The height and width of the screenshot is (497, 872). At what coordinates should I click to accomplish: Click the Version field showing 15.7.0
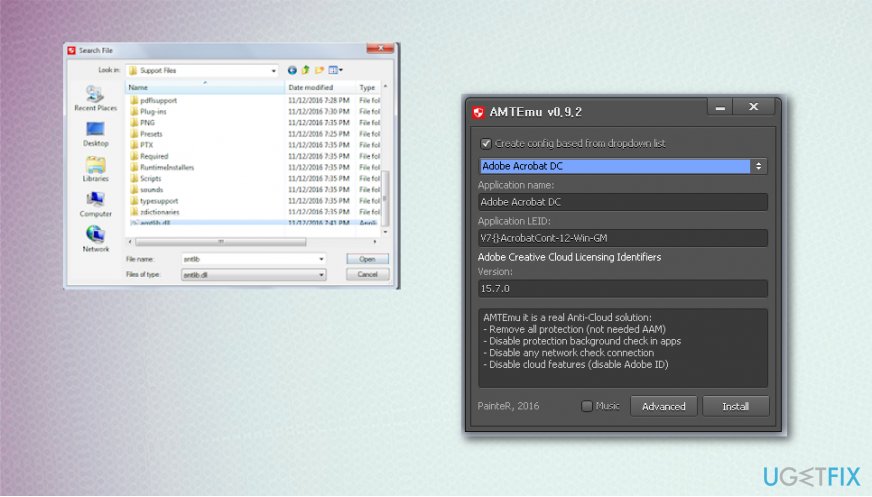(x=623, y=289)
